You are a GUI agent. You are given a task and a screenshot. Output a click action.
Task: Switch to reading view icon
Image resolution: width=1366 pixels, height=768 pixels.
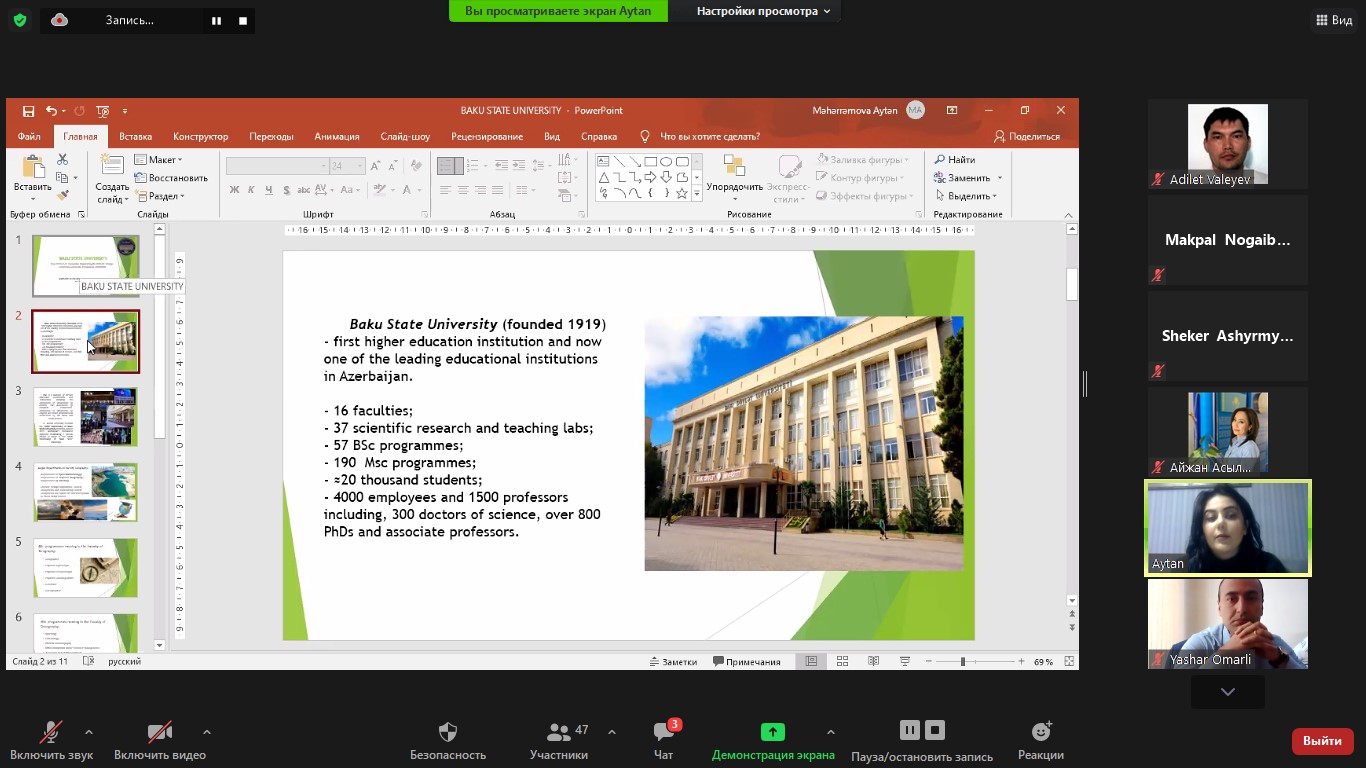[x=873, y=662]
